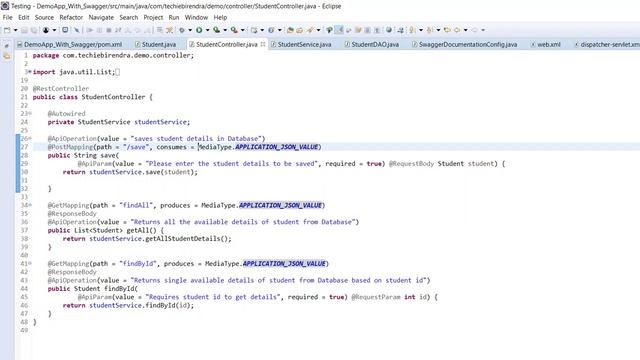Toggle Skip All Breakpoints toolbar button
The width and height of the screenshot is (640, 360).
pos(76,30)
